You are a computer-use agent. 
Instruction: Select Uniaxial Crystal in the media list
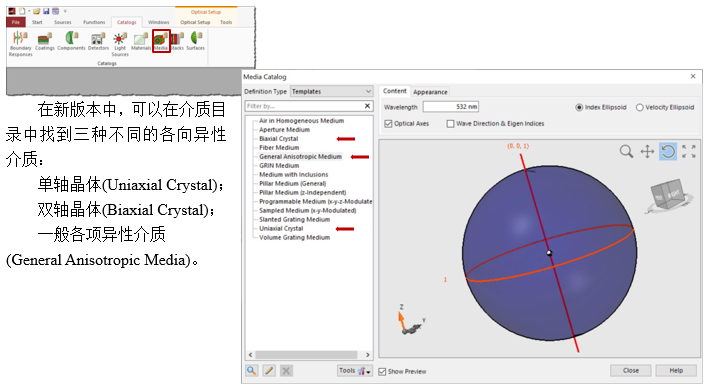(x=281, y=229)
